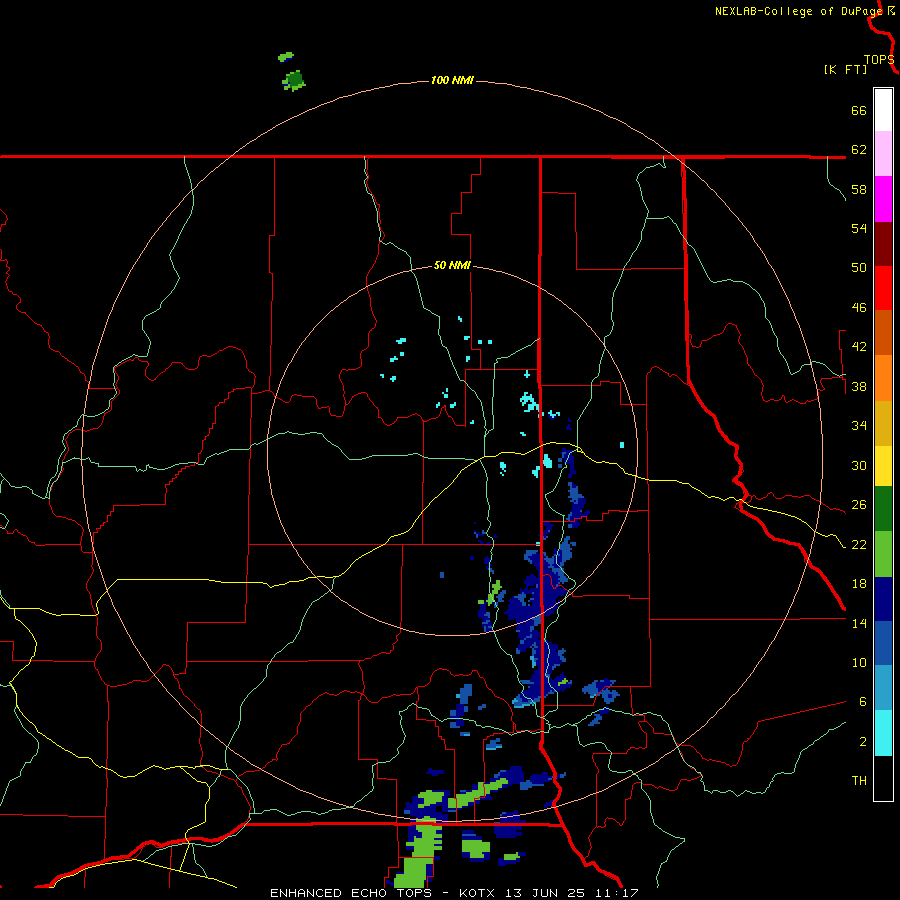This screenshot has height=900, width=900.
Task: Click the 26 legend value
Action: pyautogui.click(x=859, y=505)
